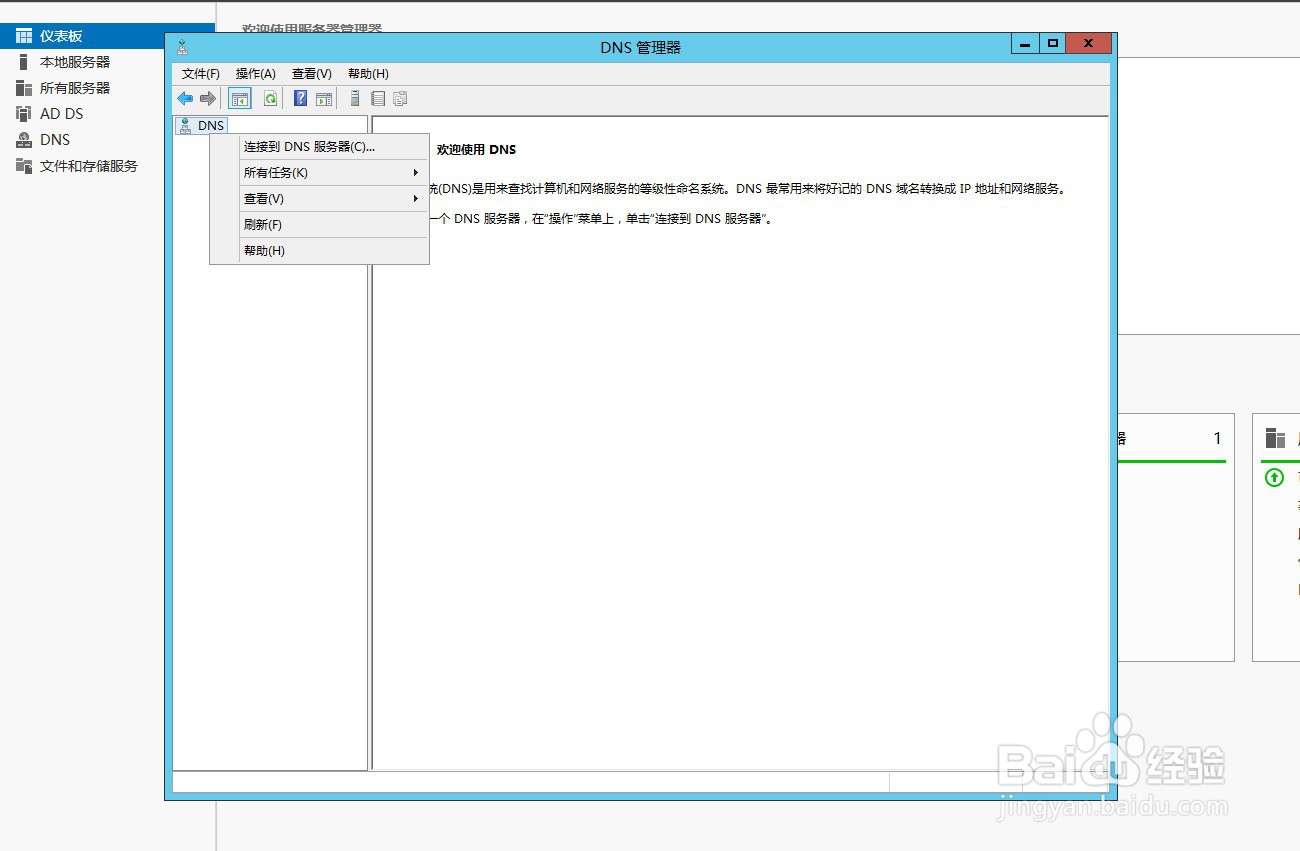Click the lined-page list icon in toolbar
The width and height of the screenshot is (1300, 851).
[378, 98]
